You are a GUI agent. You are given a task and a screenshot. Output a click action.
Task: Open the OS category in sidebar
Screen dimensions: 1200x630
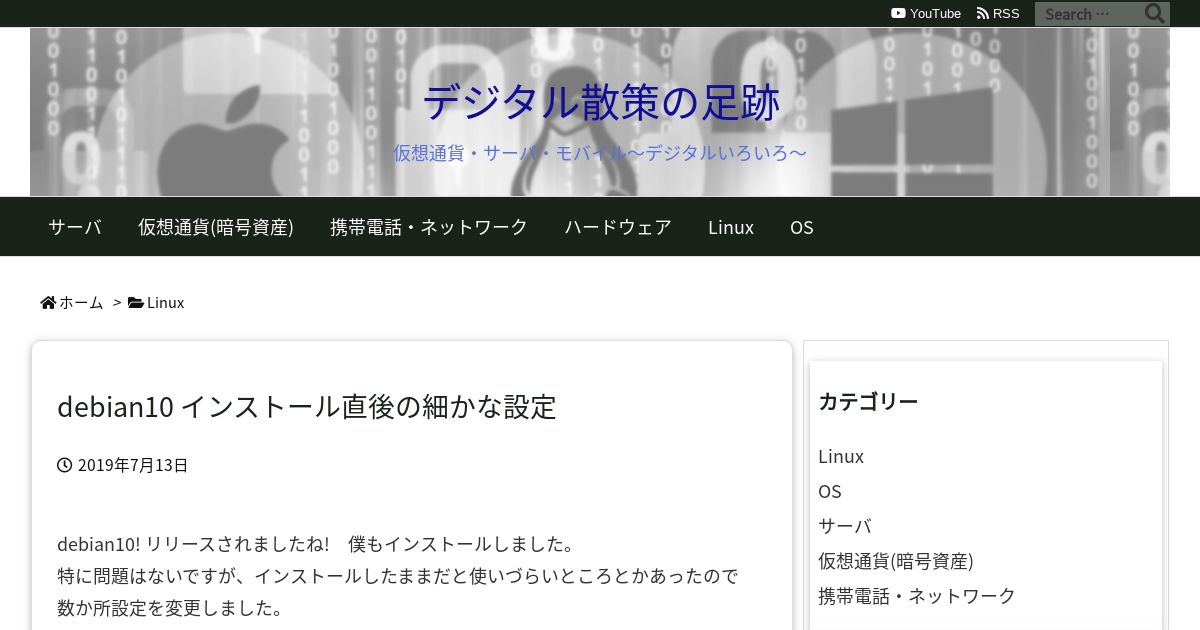point(830,491)
